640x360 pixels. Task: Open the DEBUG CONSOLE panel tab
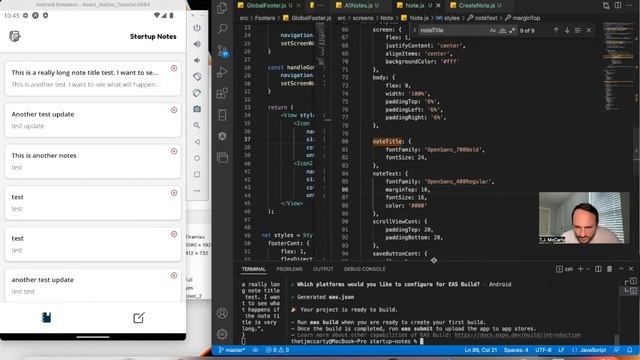click(x=364, y=269)
